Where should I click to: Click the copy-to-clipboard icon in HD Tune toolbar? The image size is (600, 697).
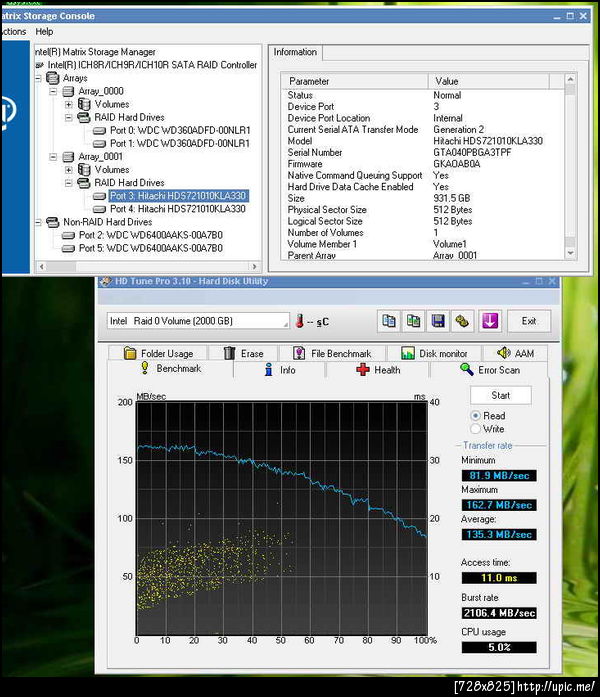(389, 321)
